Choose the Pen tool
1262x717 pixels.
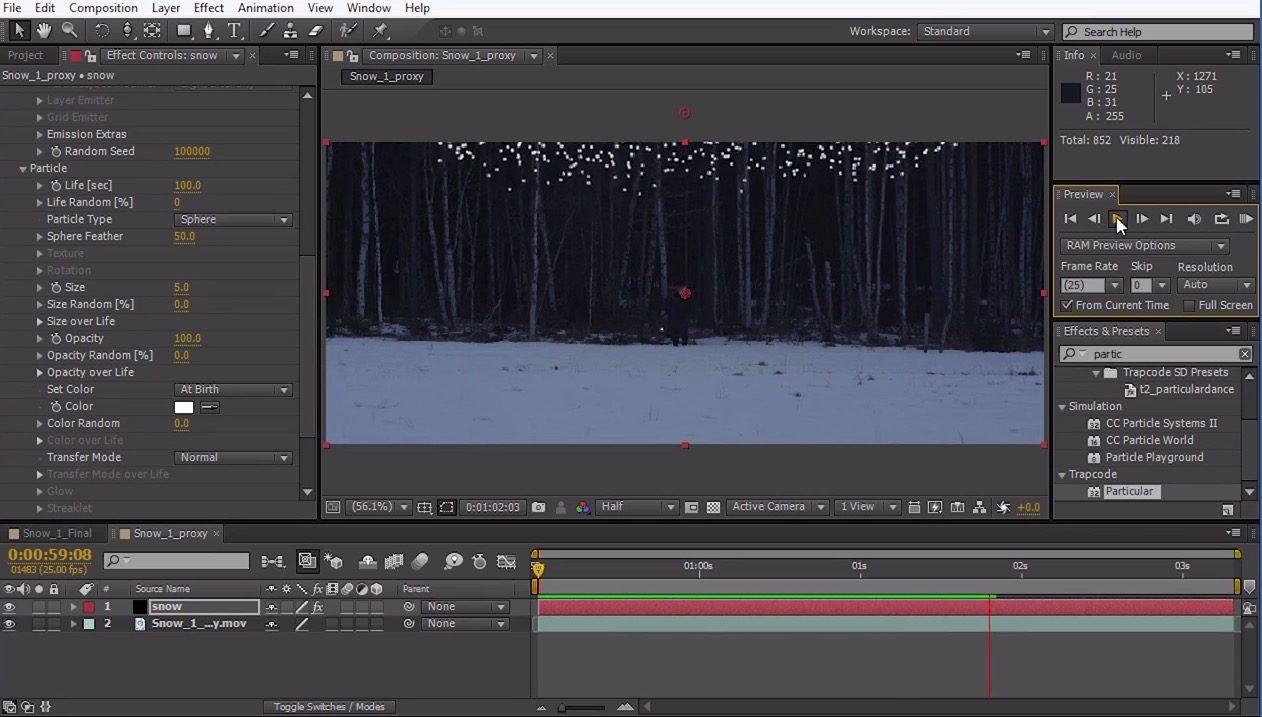click(x=209, y=30)
